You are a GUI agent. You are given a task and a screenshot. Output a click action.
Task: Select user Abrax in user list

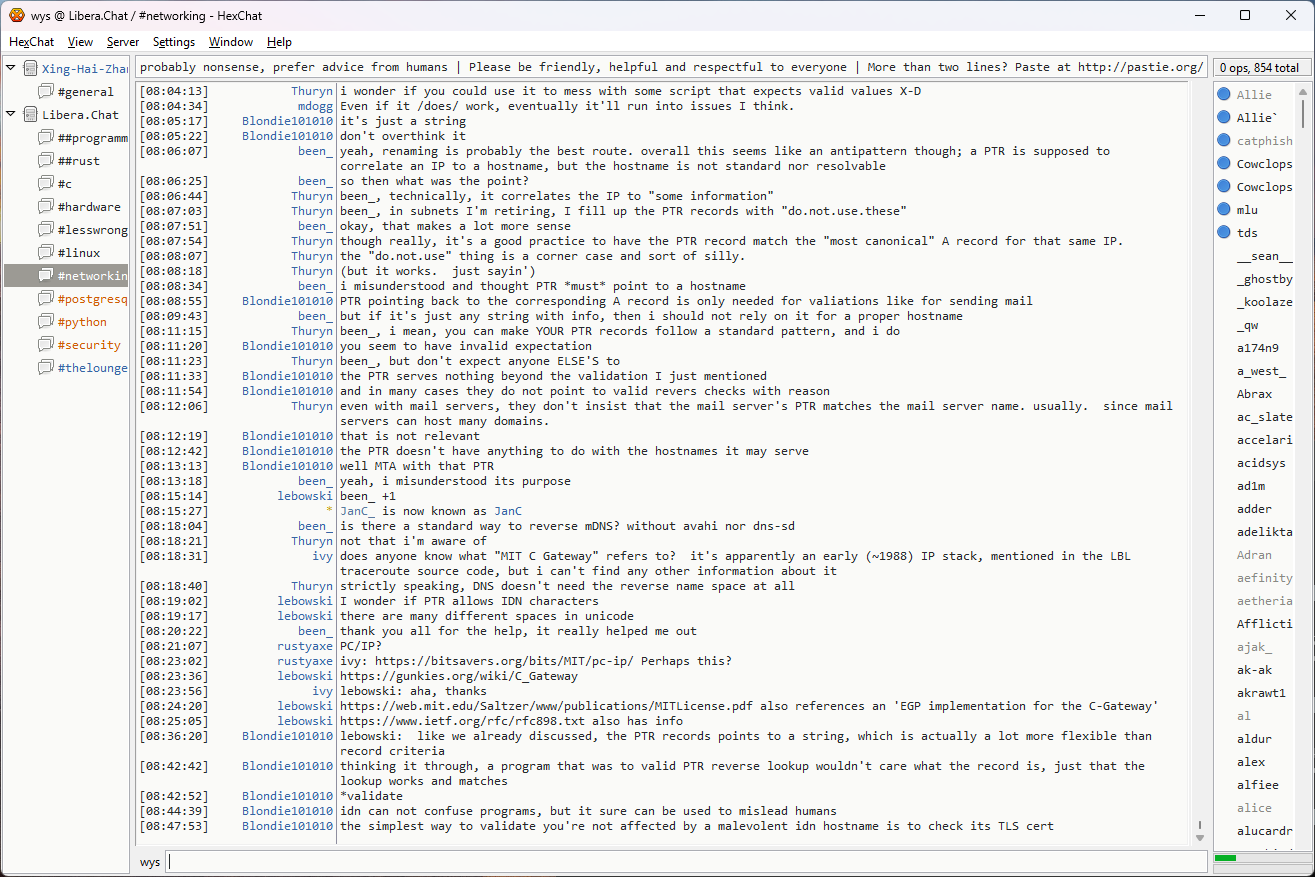click(1255, 394)
